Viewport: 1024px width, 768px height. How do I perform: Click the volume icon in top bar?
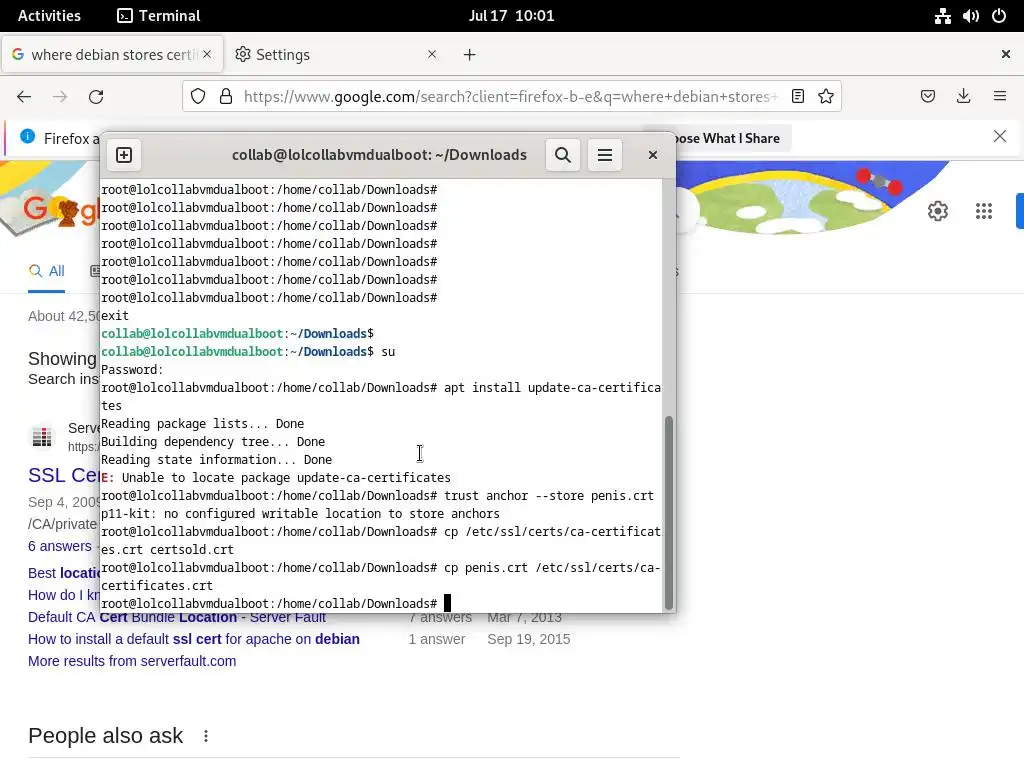970,16
